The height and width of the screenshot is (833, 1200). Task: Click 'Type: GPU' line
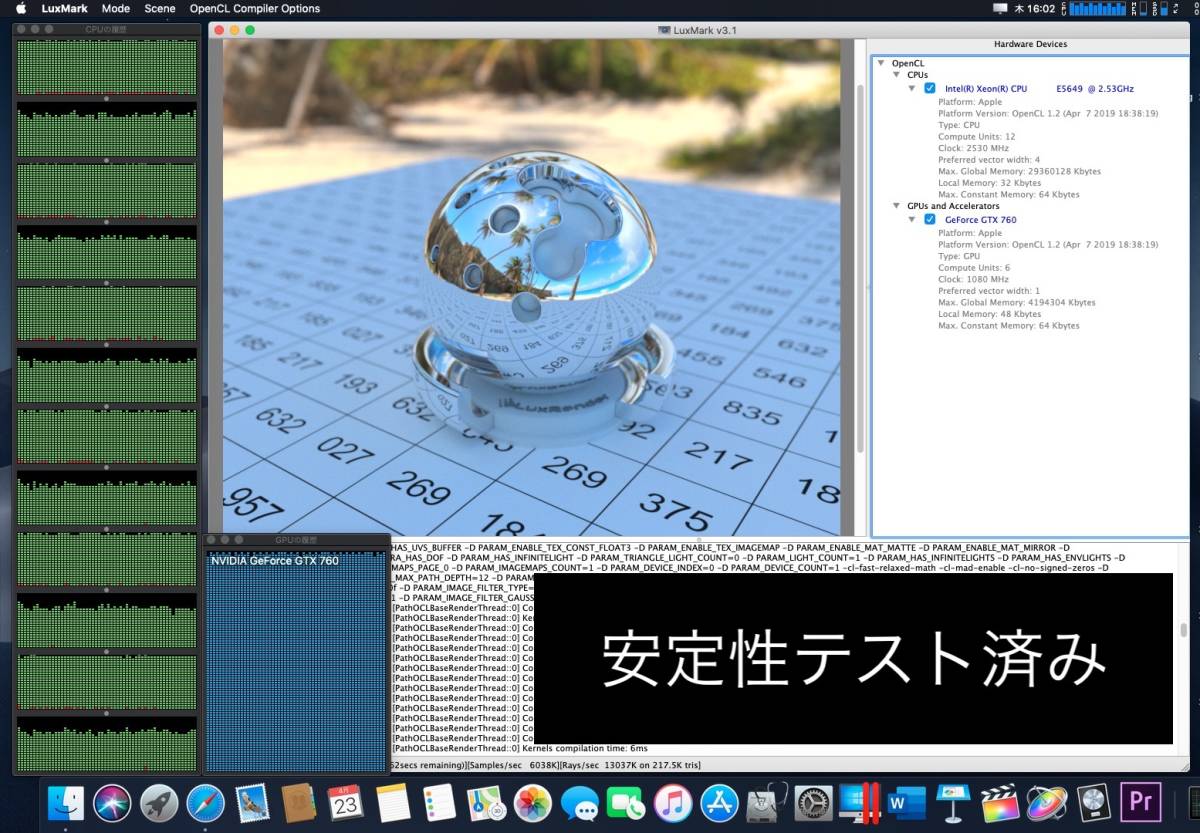960,256
